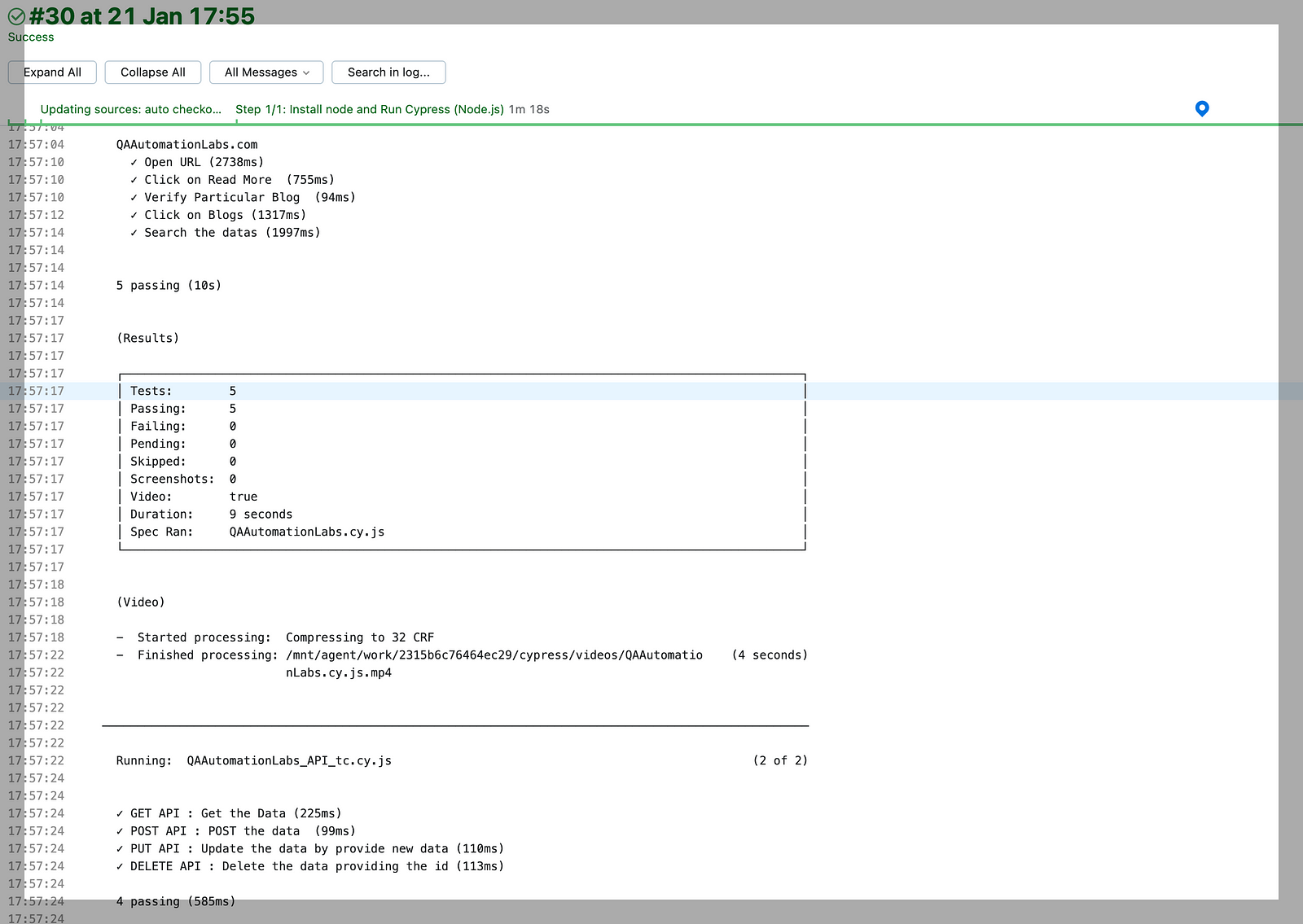Click the chevron in All Messages
Viewport: 1303px width, 924px height.
(306, 72)
